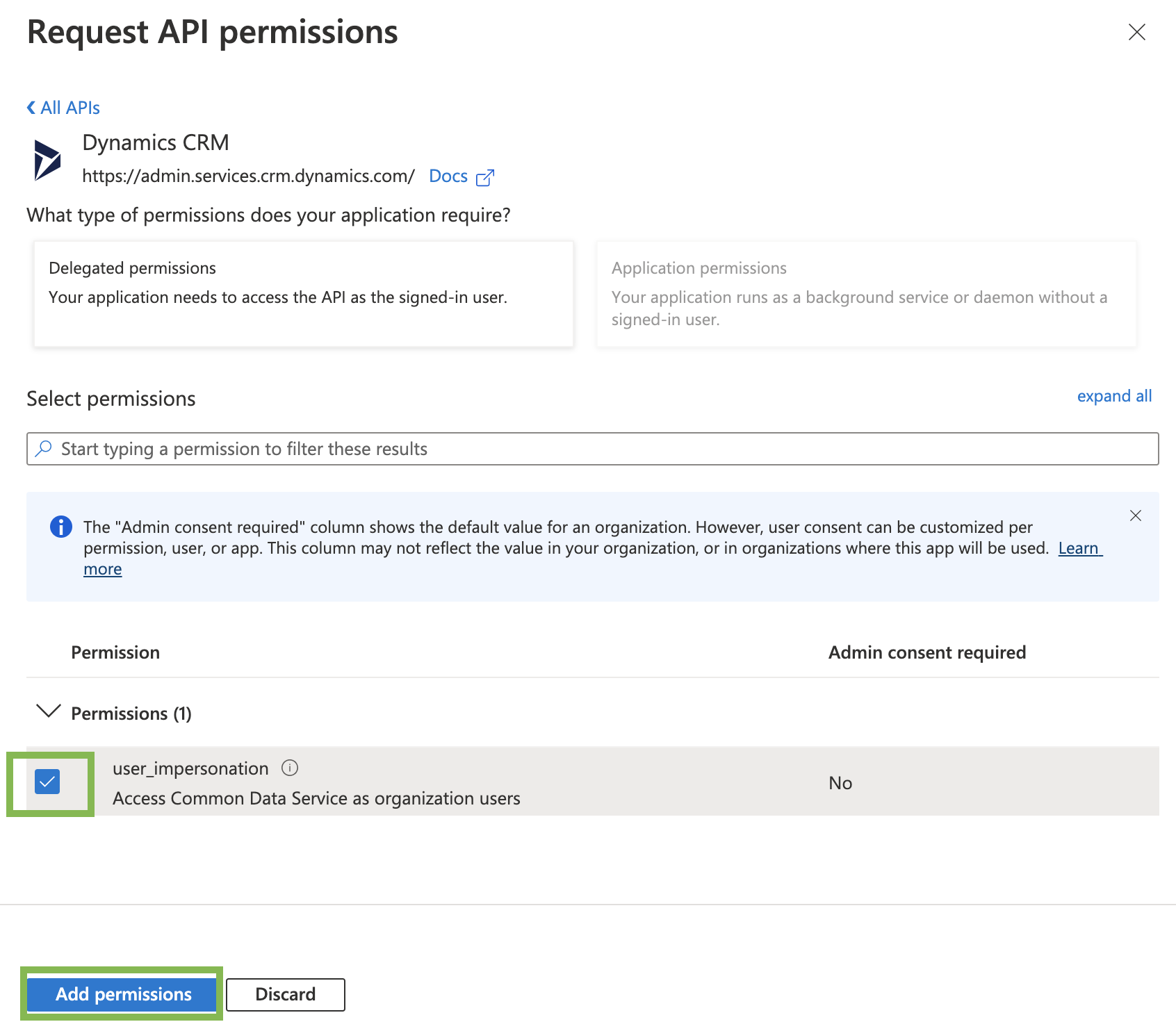The height and width of the screenshot is (1031, 1176).
Task: Select the Delegated permissions card
Action: click(304, 294)
